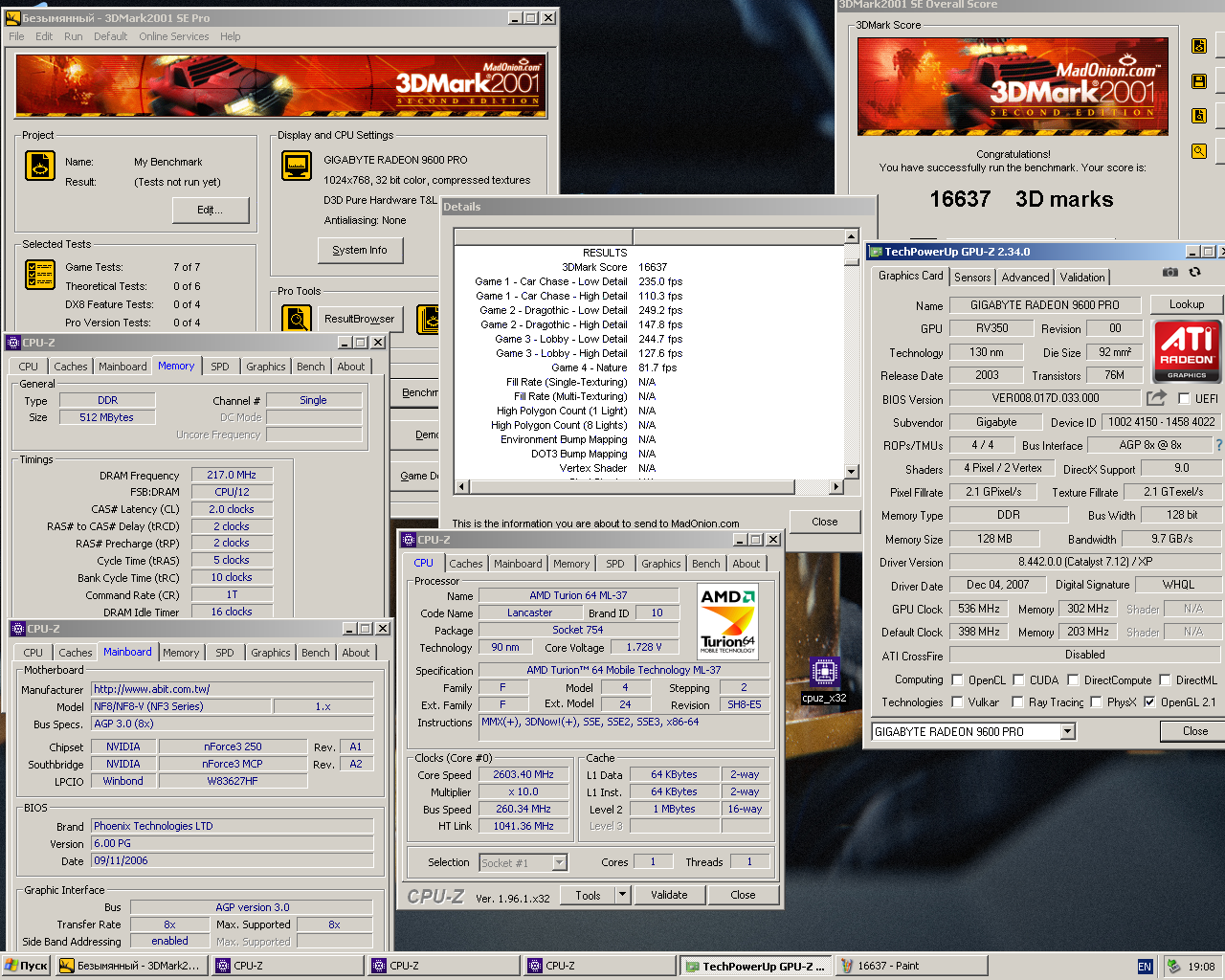This screenshot has width=1225, height=980.
Task: Toggle the OpenCL checkbox
Action: click(x=957, y=680)
